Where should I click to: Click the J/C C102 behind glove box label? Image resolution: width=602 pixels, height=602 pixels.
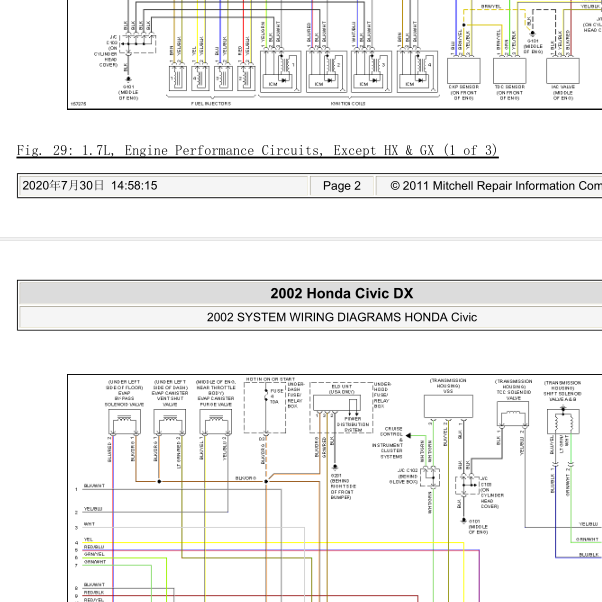point(404,476)
